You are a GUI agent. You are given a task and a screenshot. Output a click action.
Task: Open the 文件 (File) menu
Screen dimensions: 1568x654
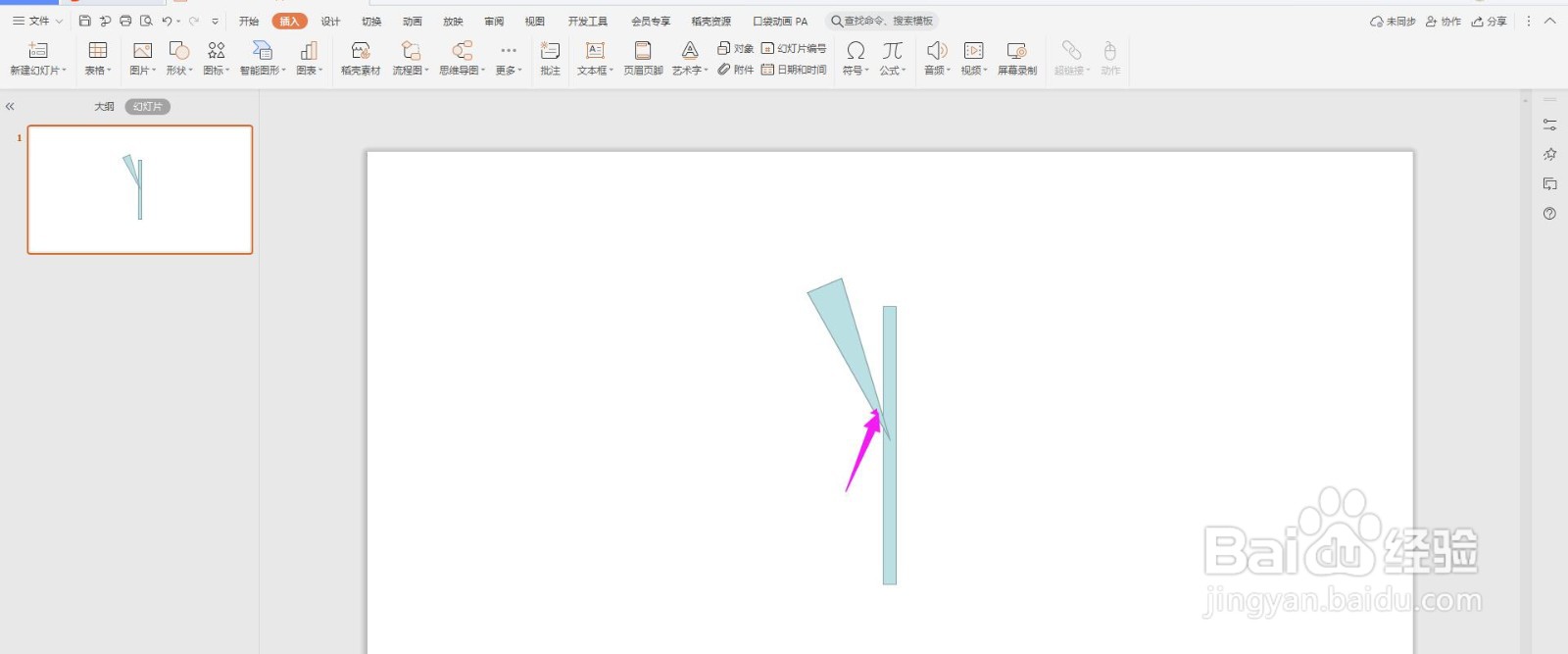point(38,21)
